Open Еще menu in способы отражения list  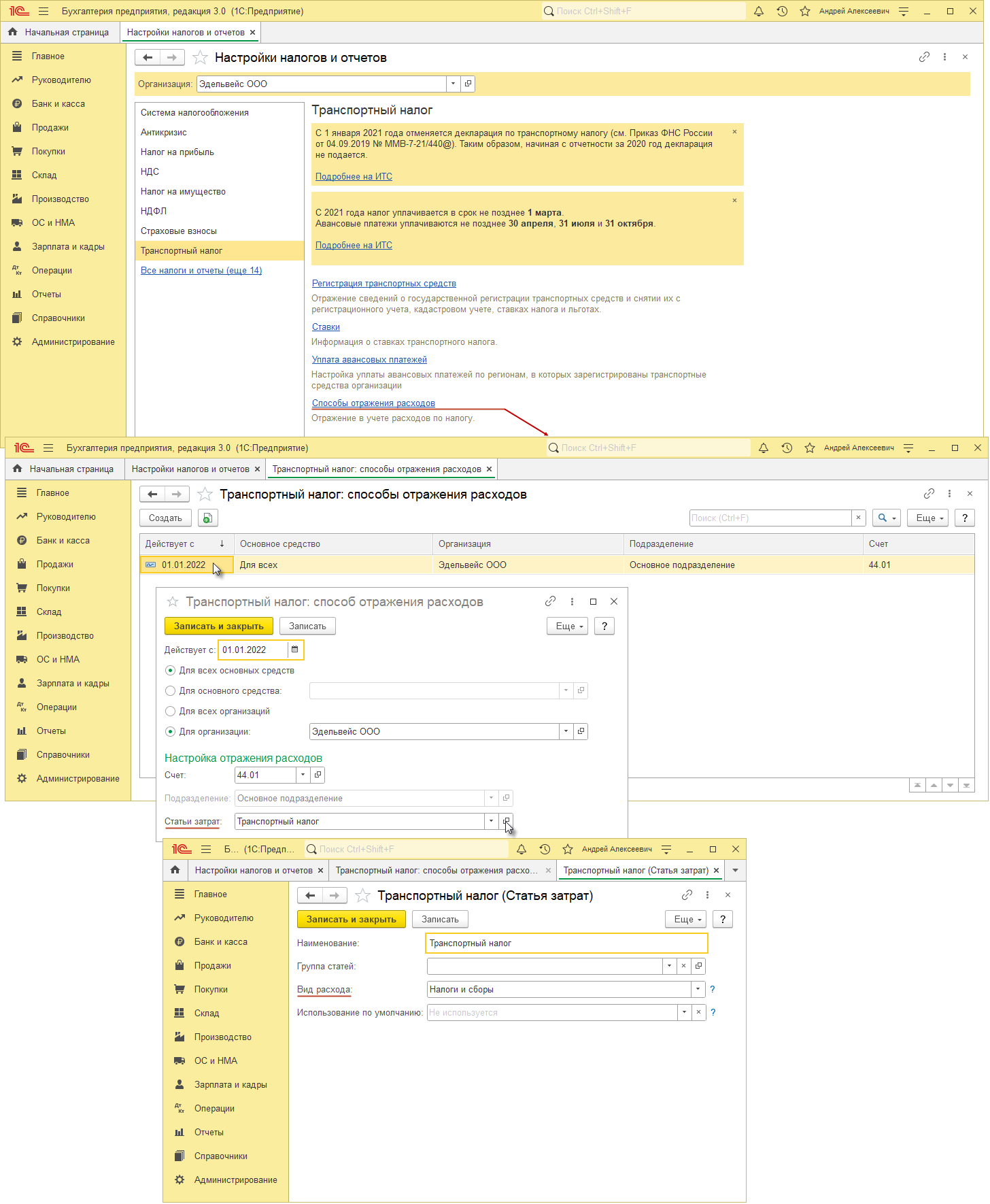929,518
